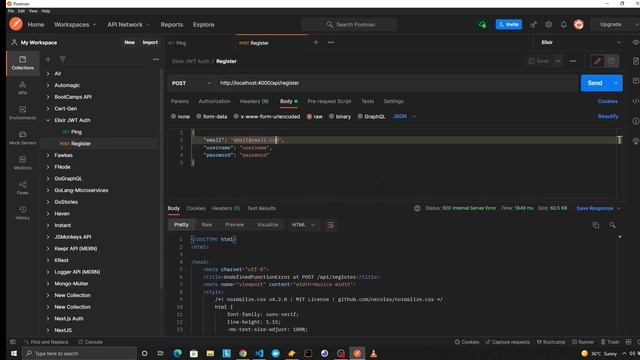640x360 pixels.
Task: Click the sync status cloud icon
Action: (482, 24)
